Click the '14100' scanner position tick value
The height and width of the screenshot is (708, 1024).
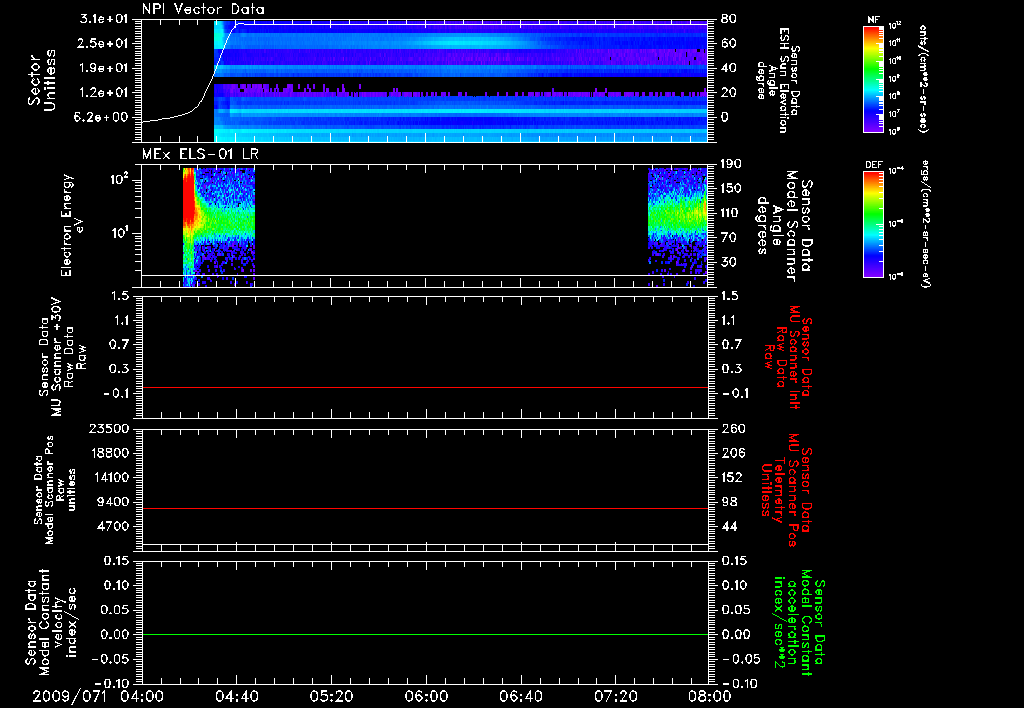[110, 477]
